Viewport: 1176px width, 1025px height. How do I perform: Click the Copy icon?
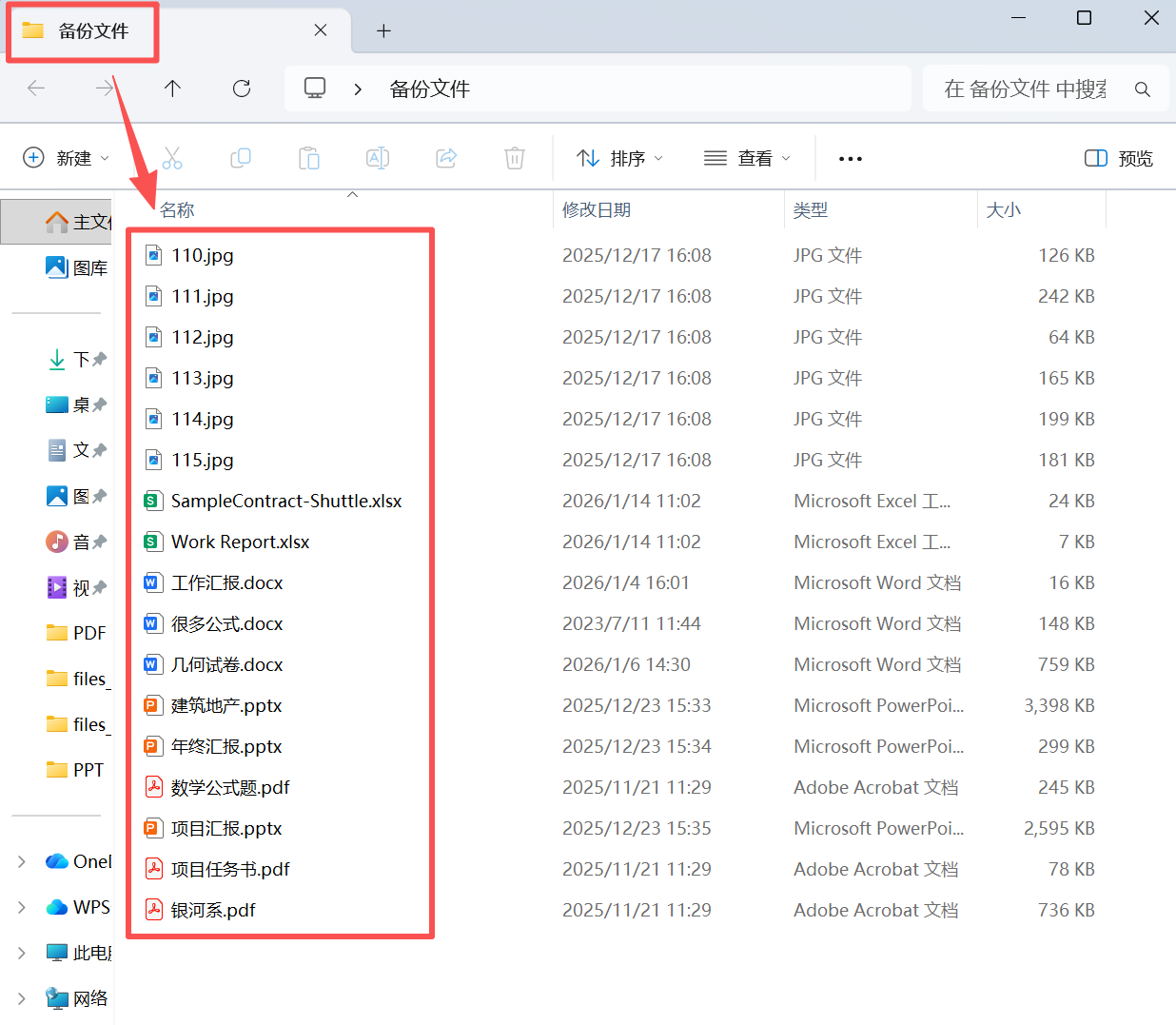(241, 158)
